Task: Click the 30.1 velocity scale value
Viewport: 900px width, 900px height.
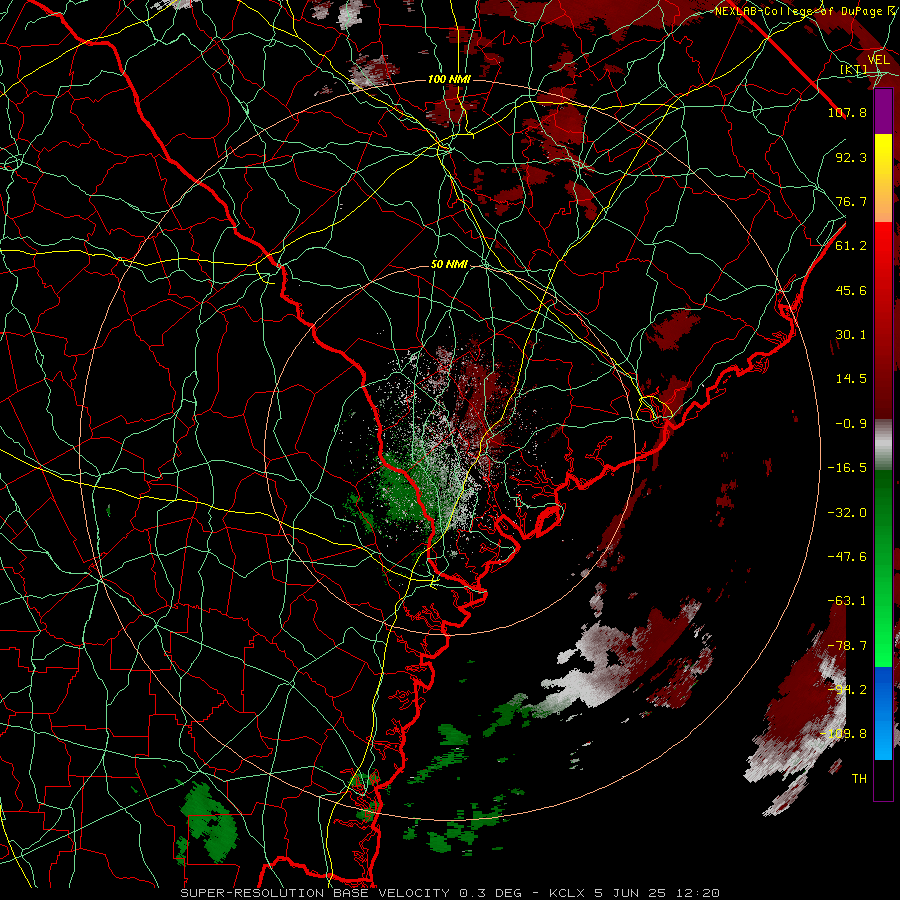Action: point(851,335)
